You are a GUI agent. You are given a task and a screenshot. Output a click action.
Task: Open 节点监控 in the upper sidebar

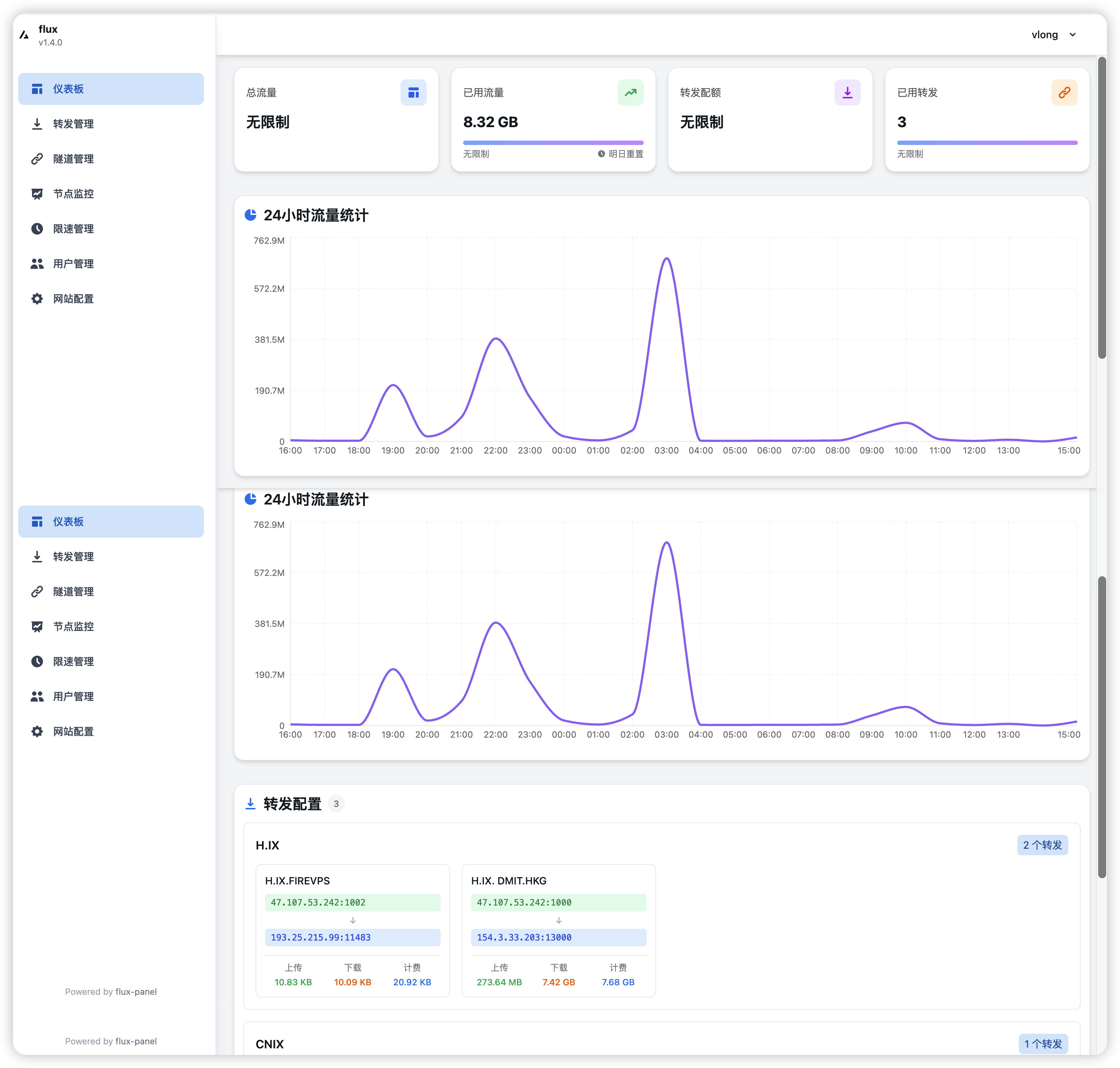coord(74,194)
